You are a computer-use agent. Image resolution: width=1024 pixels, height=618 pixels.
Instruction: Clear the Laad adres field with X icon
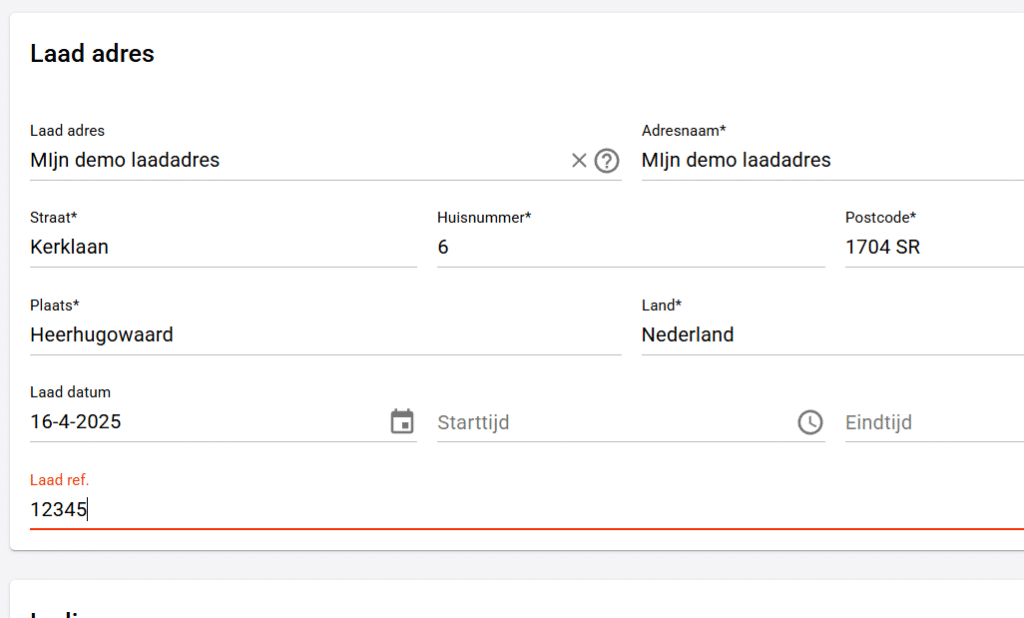[579, 161]
